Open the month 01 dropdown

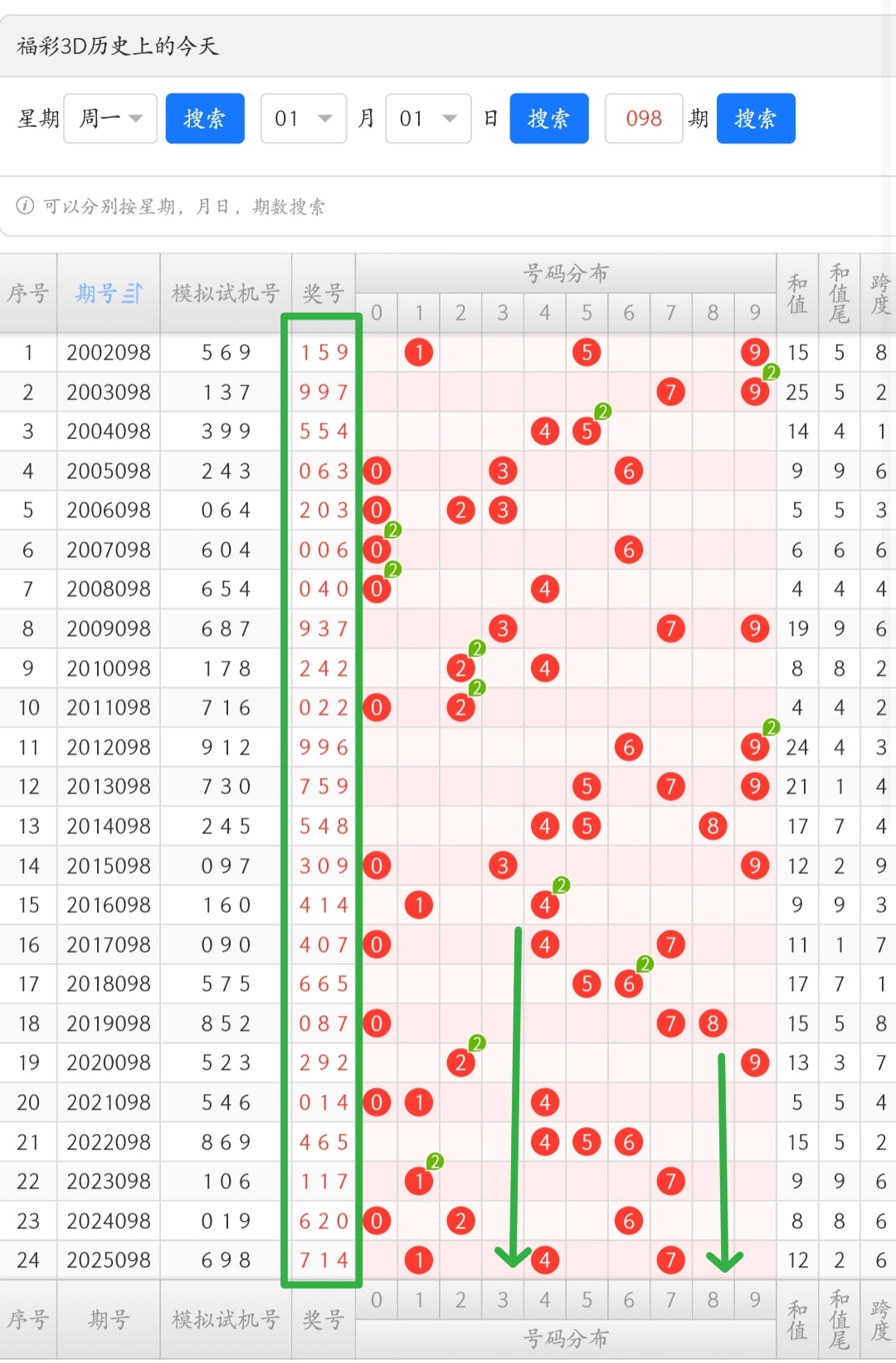[304, 119]
